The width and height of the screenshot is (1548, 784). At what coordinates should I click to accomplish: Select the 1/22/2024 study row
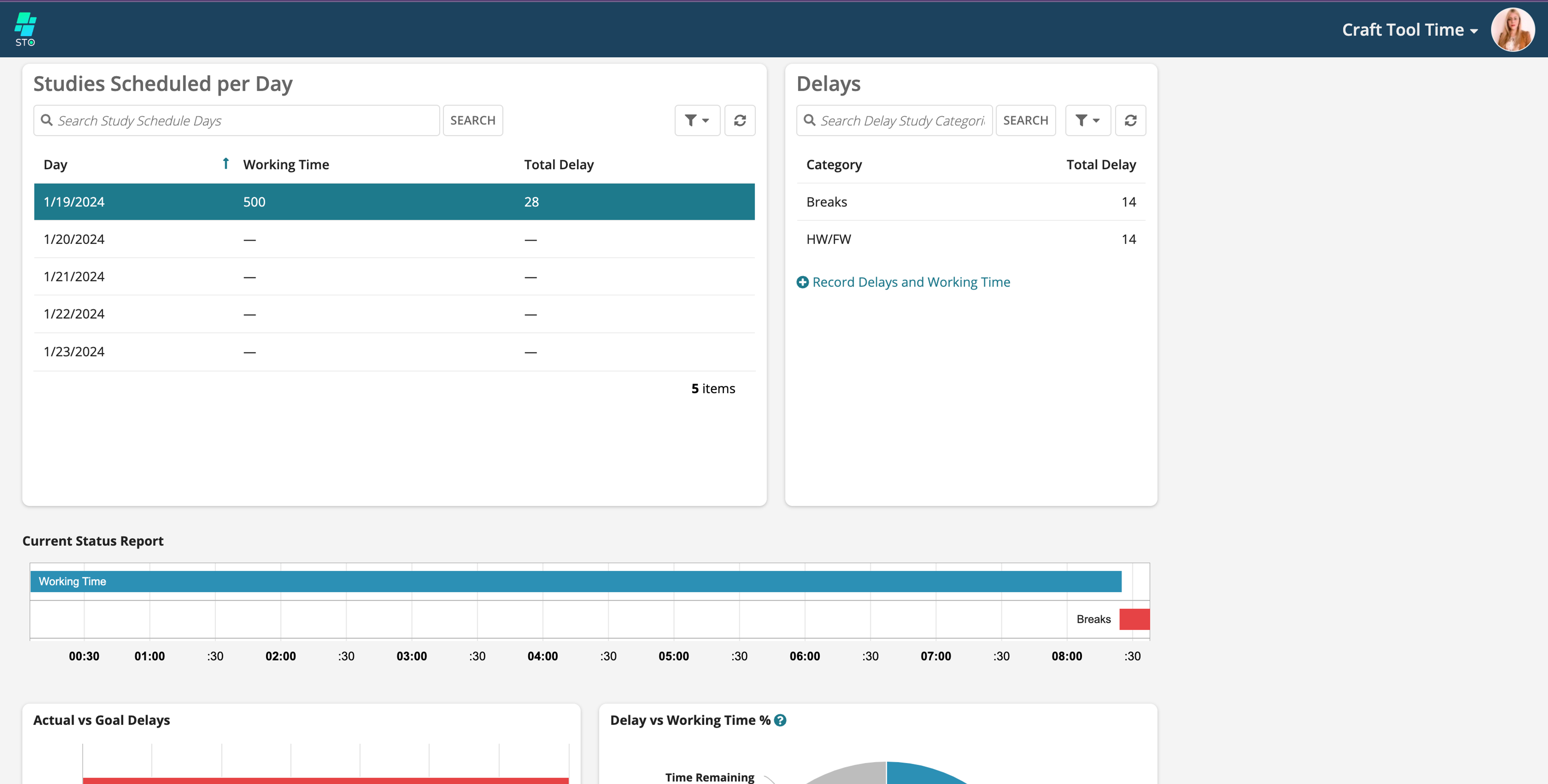394,314
